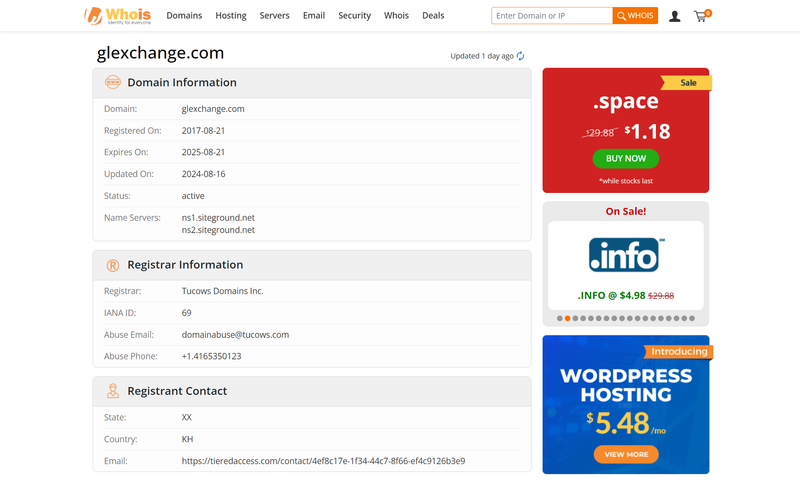Viewport: 800px width, 483px height.
Task: Select the first carousel dot
Action: (x=560, y=318)
